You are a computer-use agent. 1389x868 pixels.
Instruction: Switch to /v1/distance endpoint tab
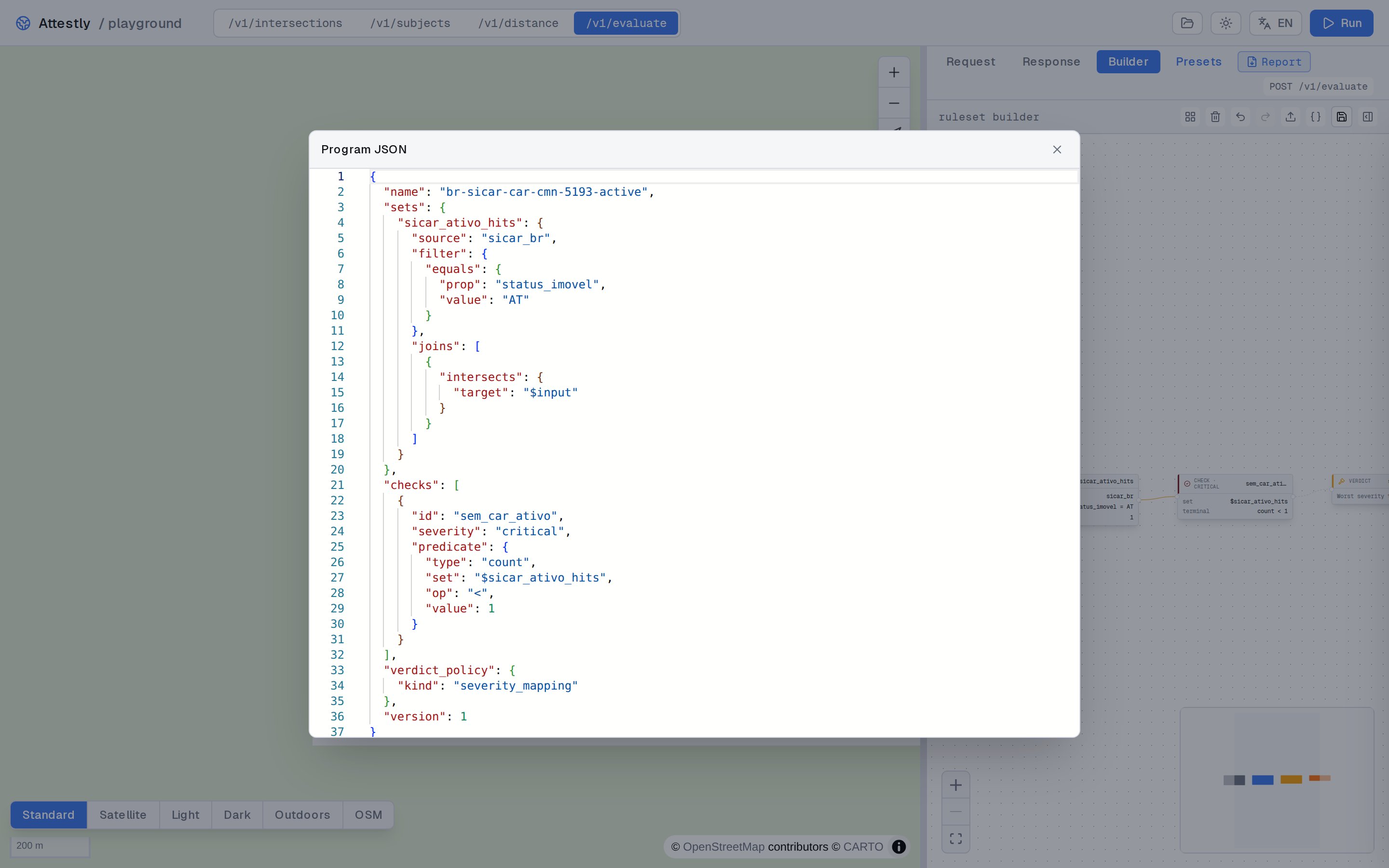(x=517, y=23)
